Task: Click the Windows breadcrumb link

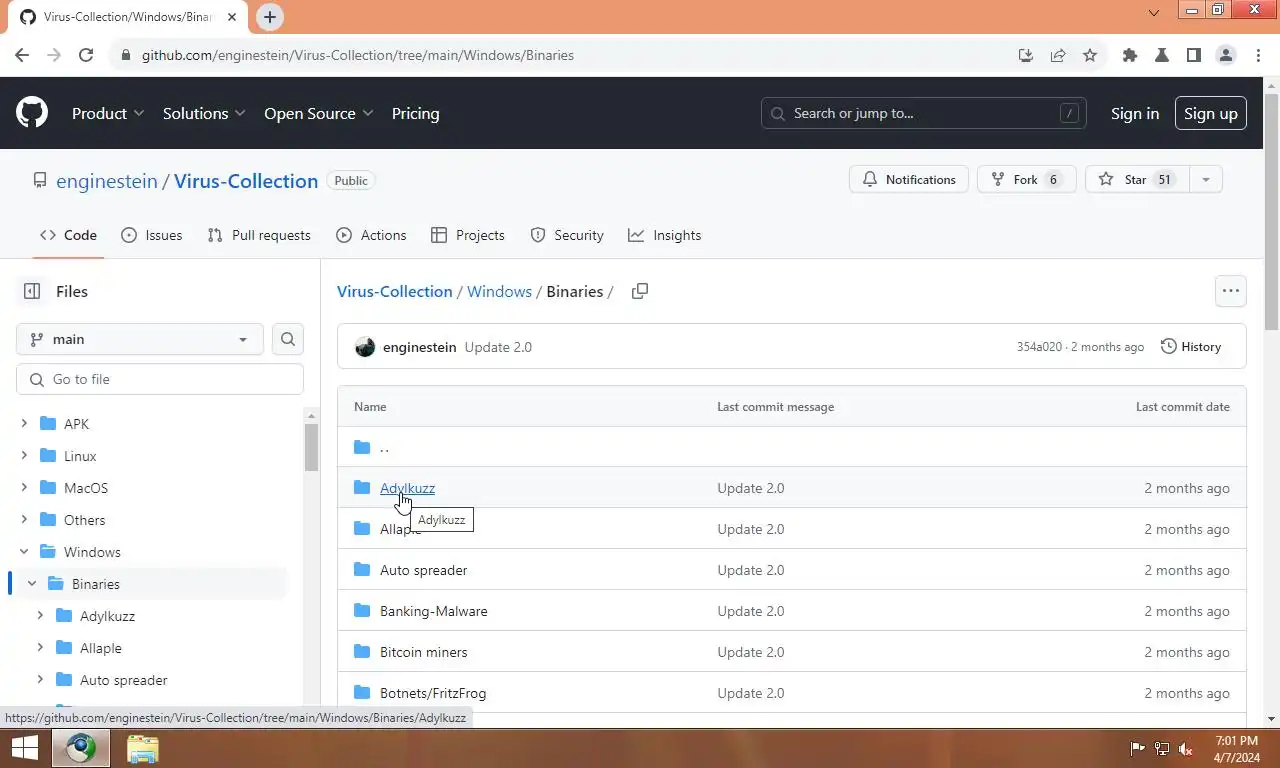Action: (499, 291)
